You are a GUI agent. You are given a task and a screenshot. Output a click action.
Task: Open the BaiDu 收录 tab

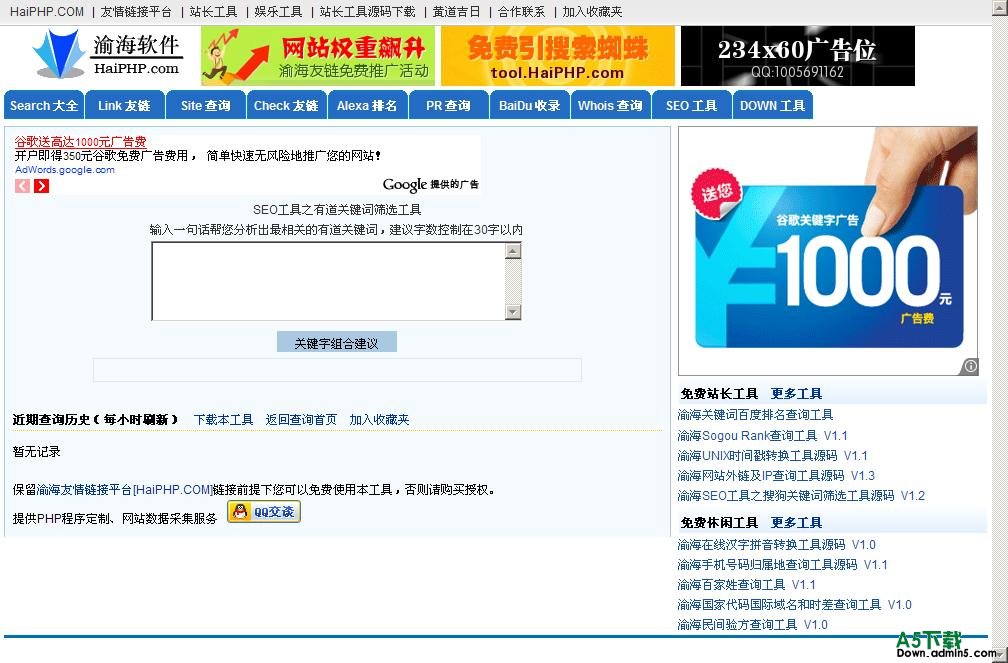530,105
